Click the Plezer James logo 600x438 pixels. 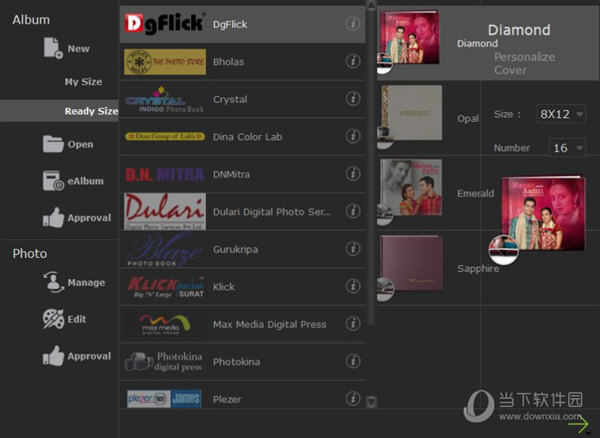coord(164,399)
